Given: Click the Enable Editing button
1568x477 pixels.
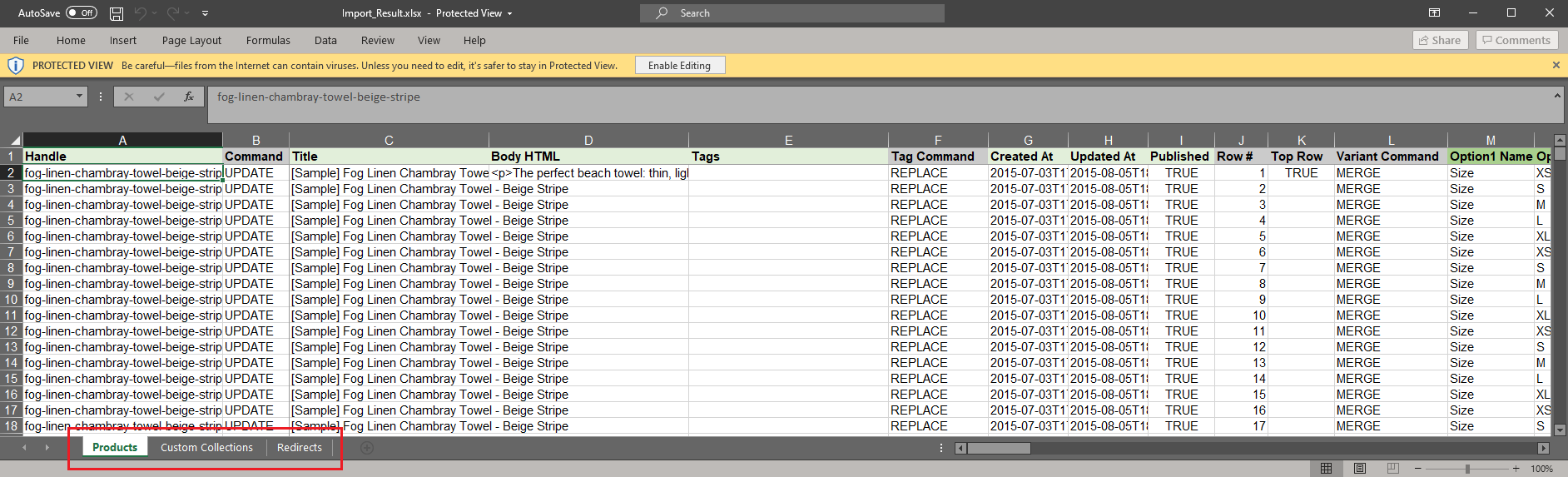Looking at the screenshot, I should (679, 65).
